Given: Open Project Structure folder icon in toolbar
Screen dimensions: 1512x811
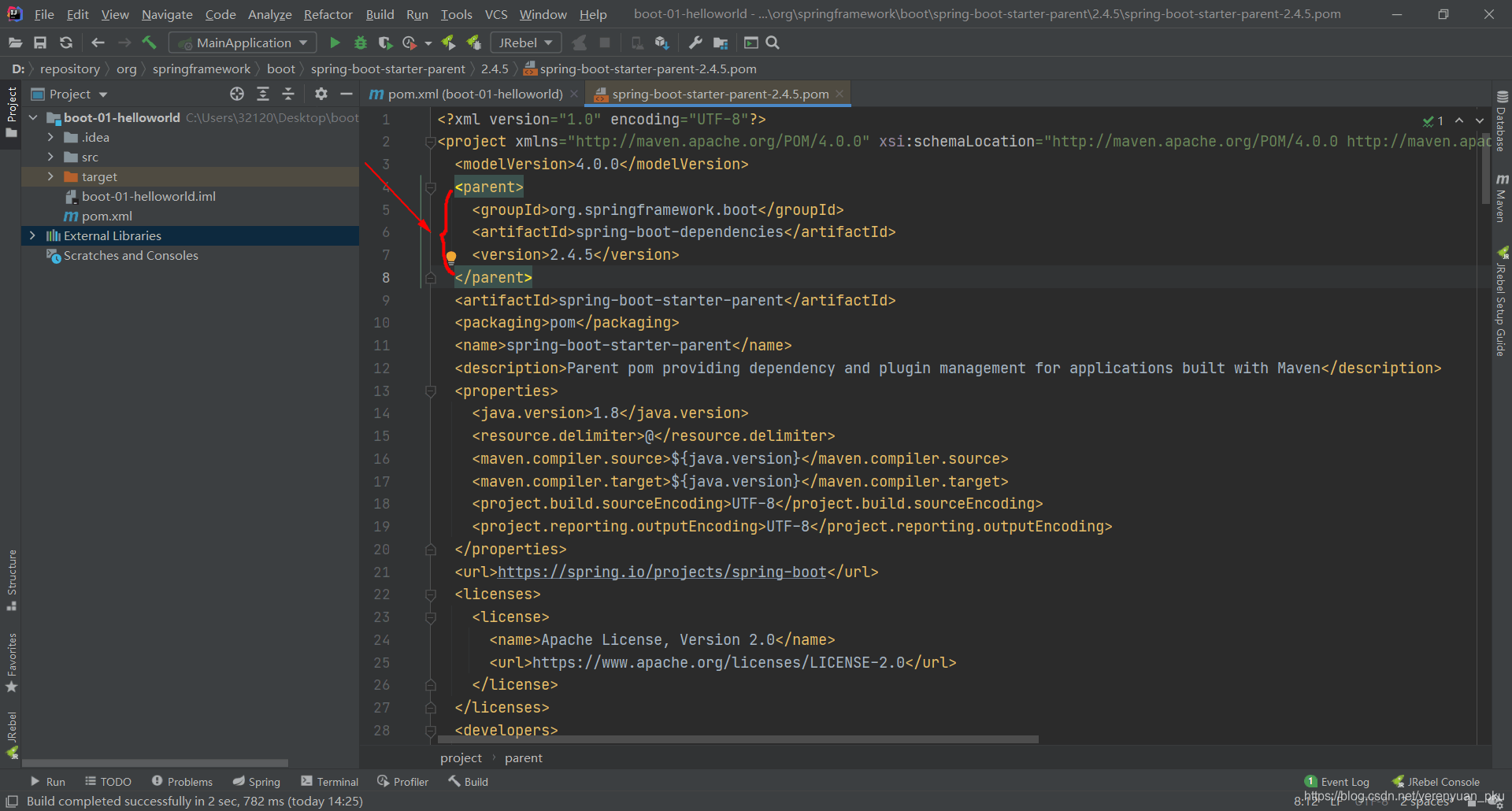Looking at the screenshot, I should click(x=721, y=43).
